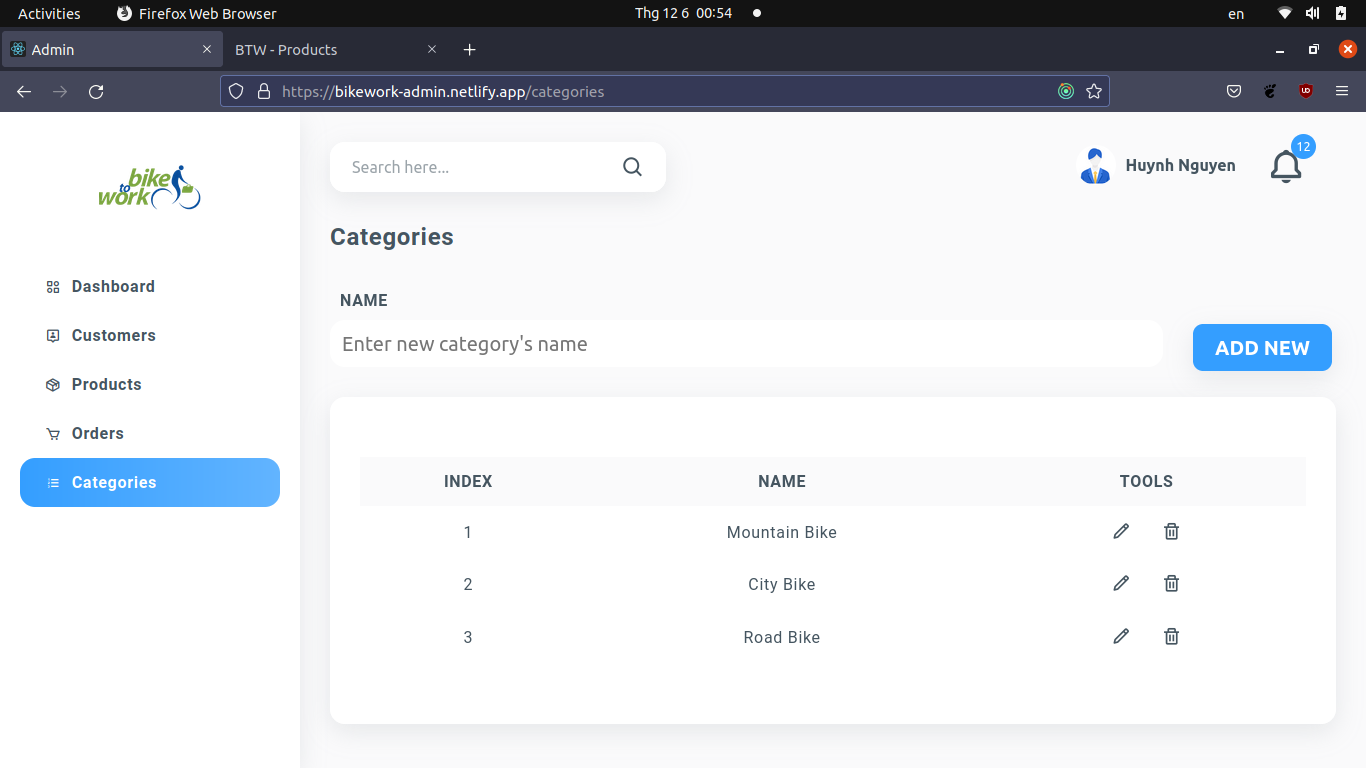Open the Firefox application menu

point(1342,90)
